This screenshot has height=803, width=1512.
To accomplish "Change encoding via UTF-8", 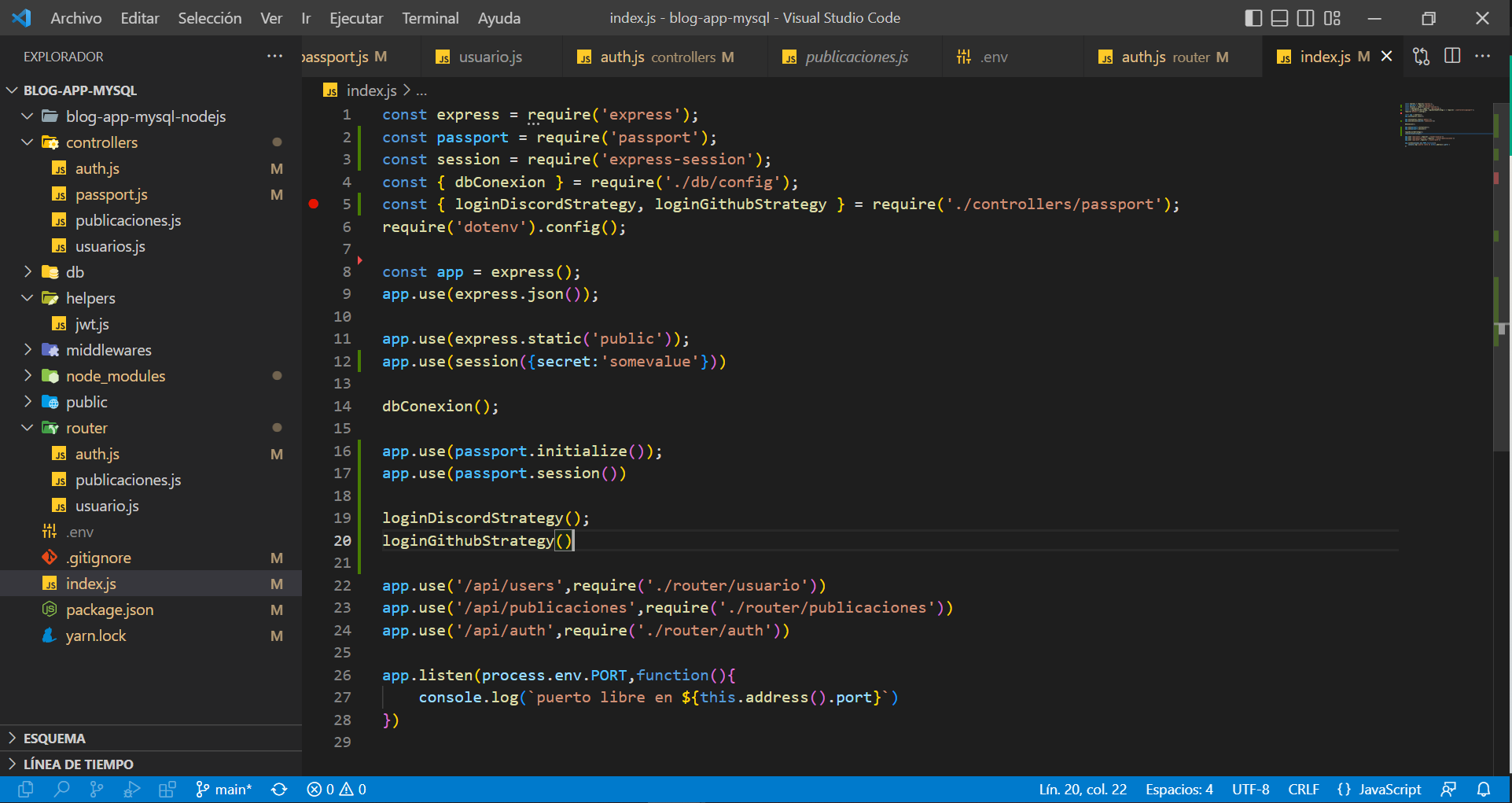I will click(1250, 789).
